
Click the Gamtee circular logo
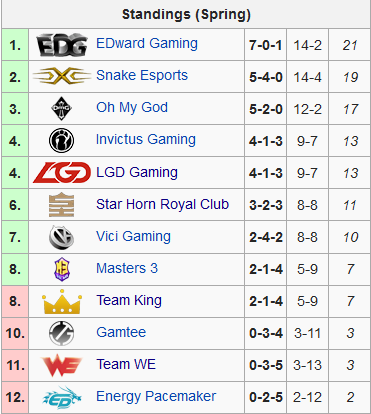pyautogui.click(x=62, y=333)
